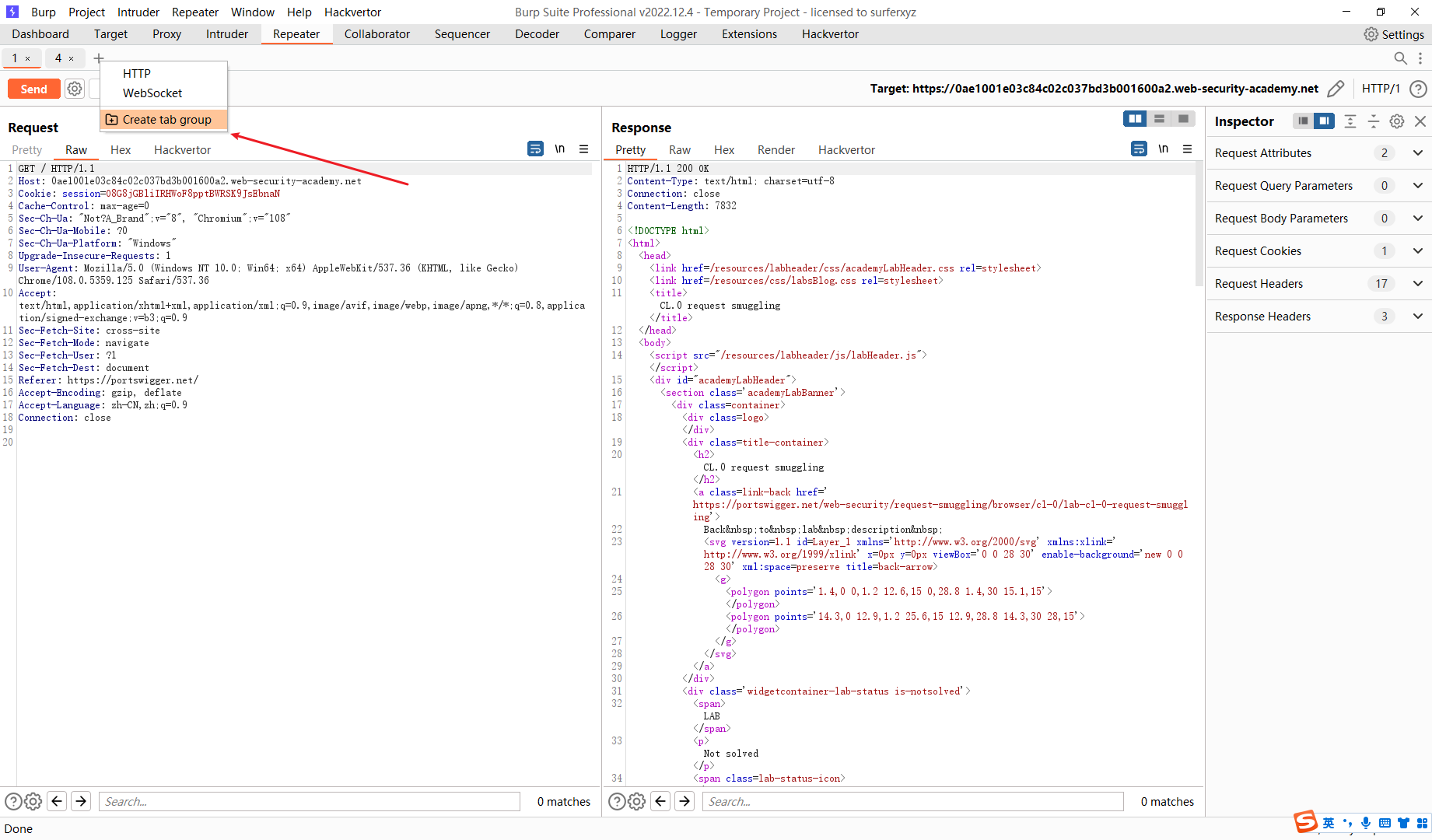This screenshot has height=840, width=1432.
Task: Go to next response search match
Action: coord(684,801)
